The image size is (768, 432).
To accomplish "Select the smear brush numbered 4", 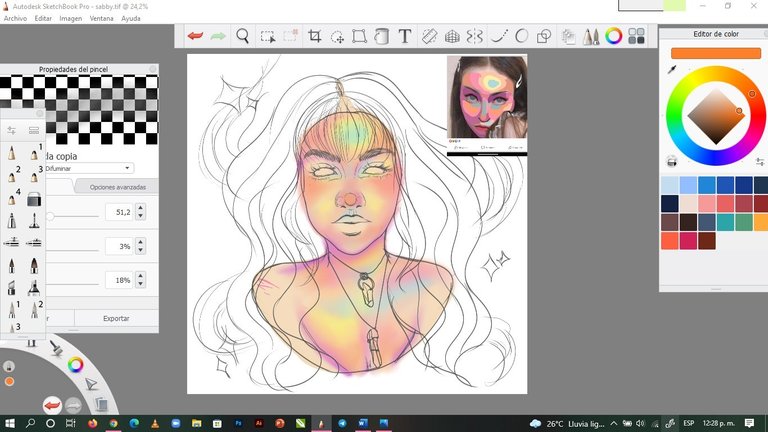I will [12, 197].
